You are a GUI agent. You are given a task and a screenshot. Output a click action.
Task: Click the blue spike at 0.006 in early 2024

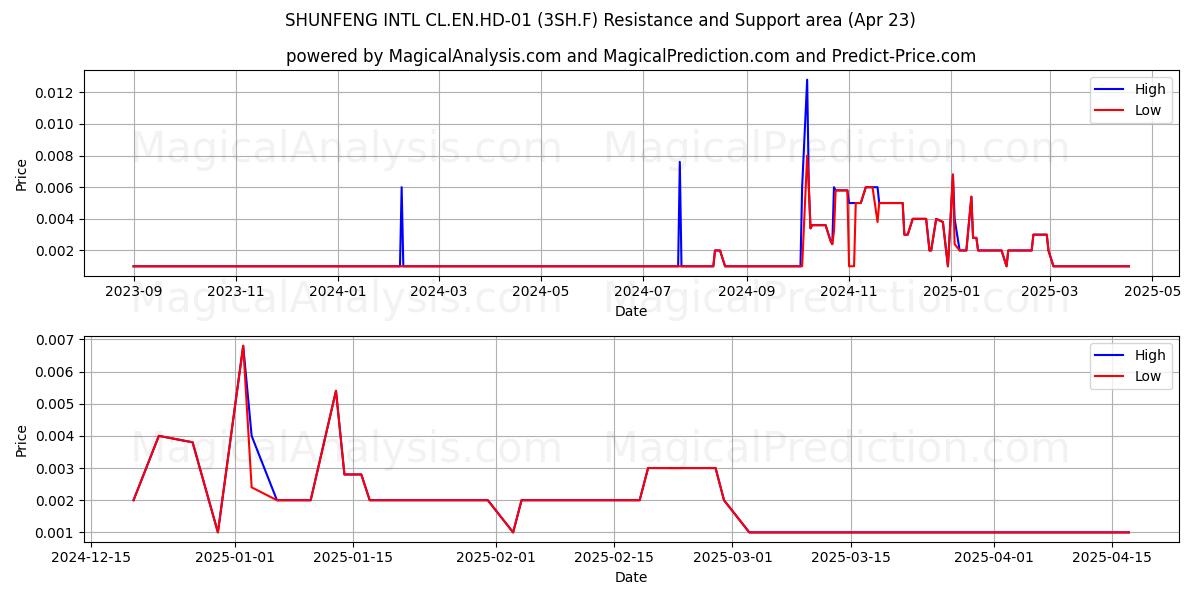pyautogui.click(x=402, y=188)
